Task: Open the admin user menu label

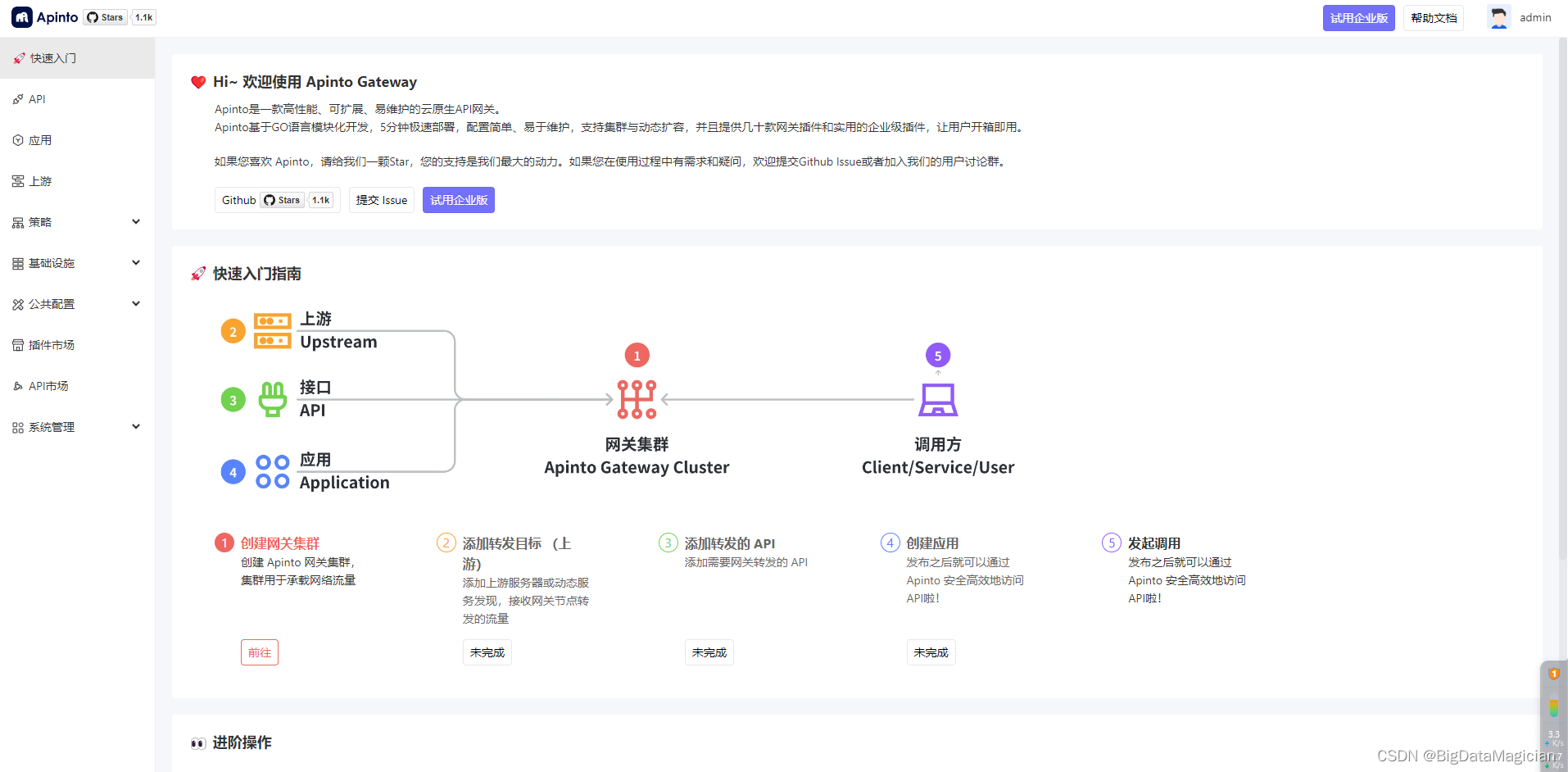Action: point(1535,17)
